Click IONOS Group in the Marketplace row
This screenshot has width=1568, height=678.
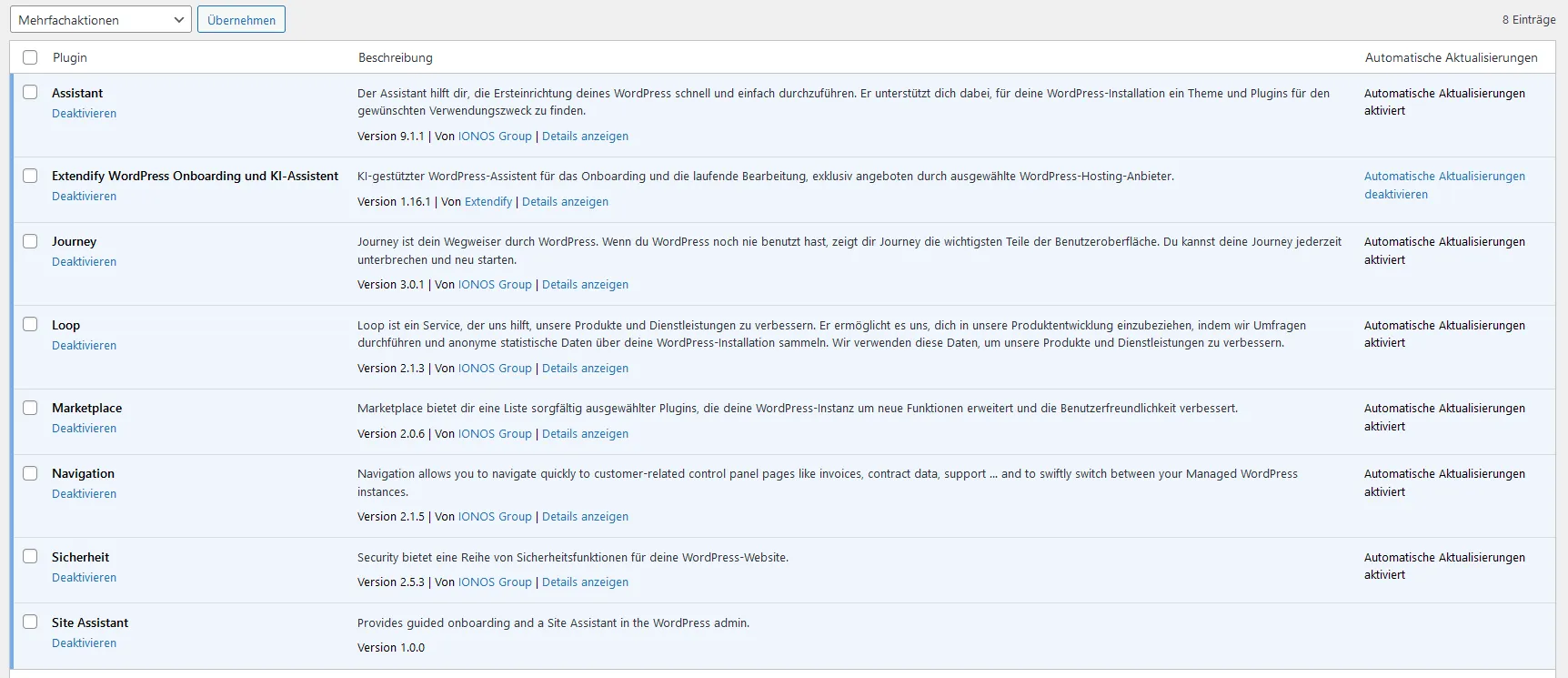pyautogui.click(x=495, y=434)
